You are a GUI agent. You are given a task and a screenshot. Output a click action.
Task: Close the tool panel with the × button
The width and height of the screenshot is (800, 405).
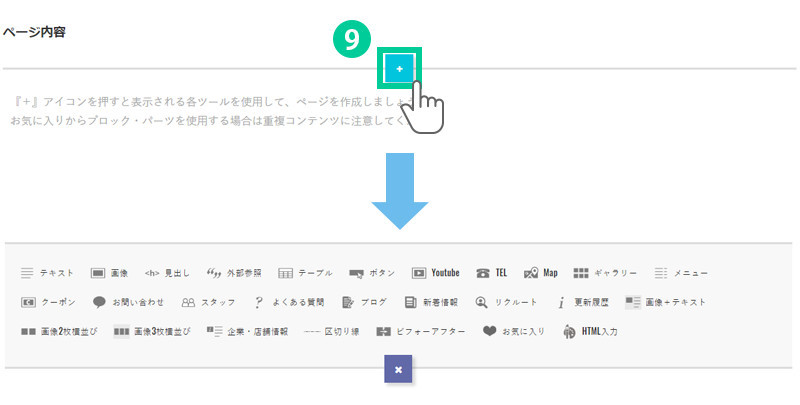tap(398, 369)
